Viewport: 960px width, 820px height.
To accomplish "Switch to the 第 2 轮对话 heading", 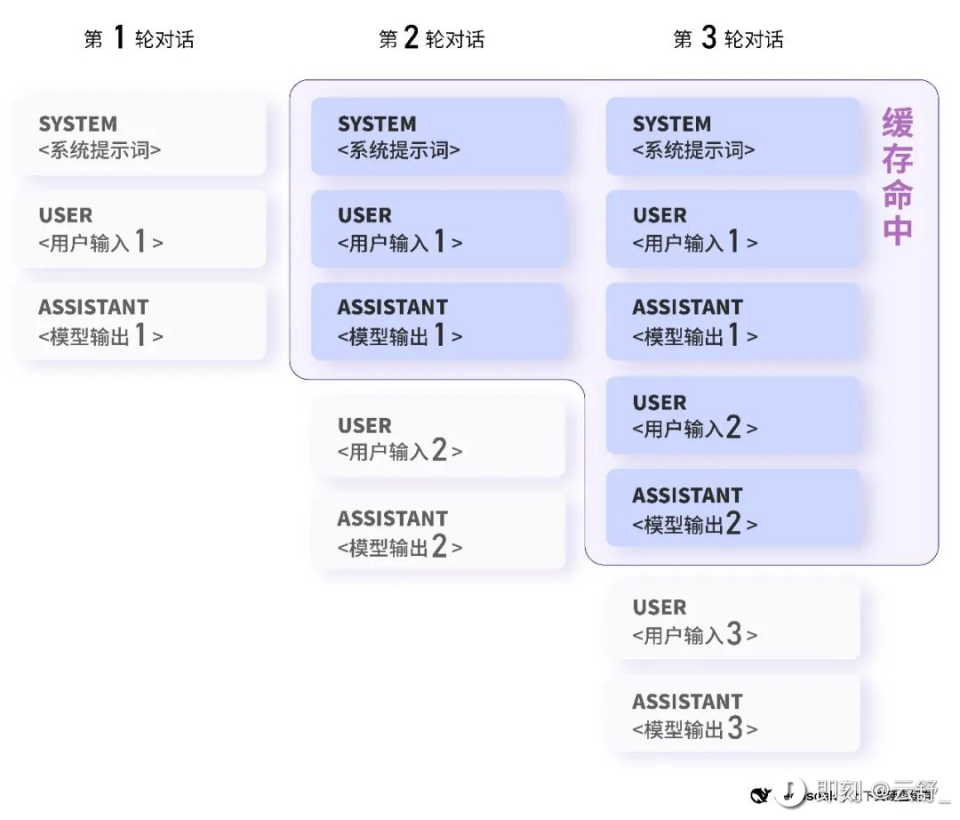I will pos(432,39).
